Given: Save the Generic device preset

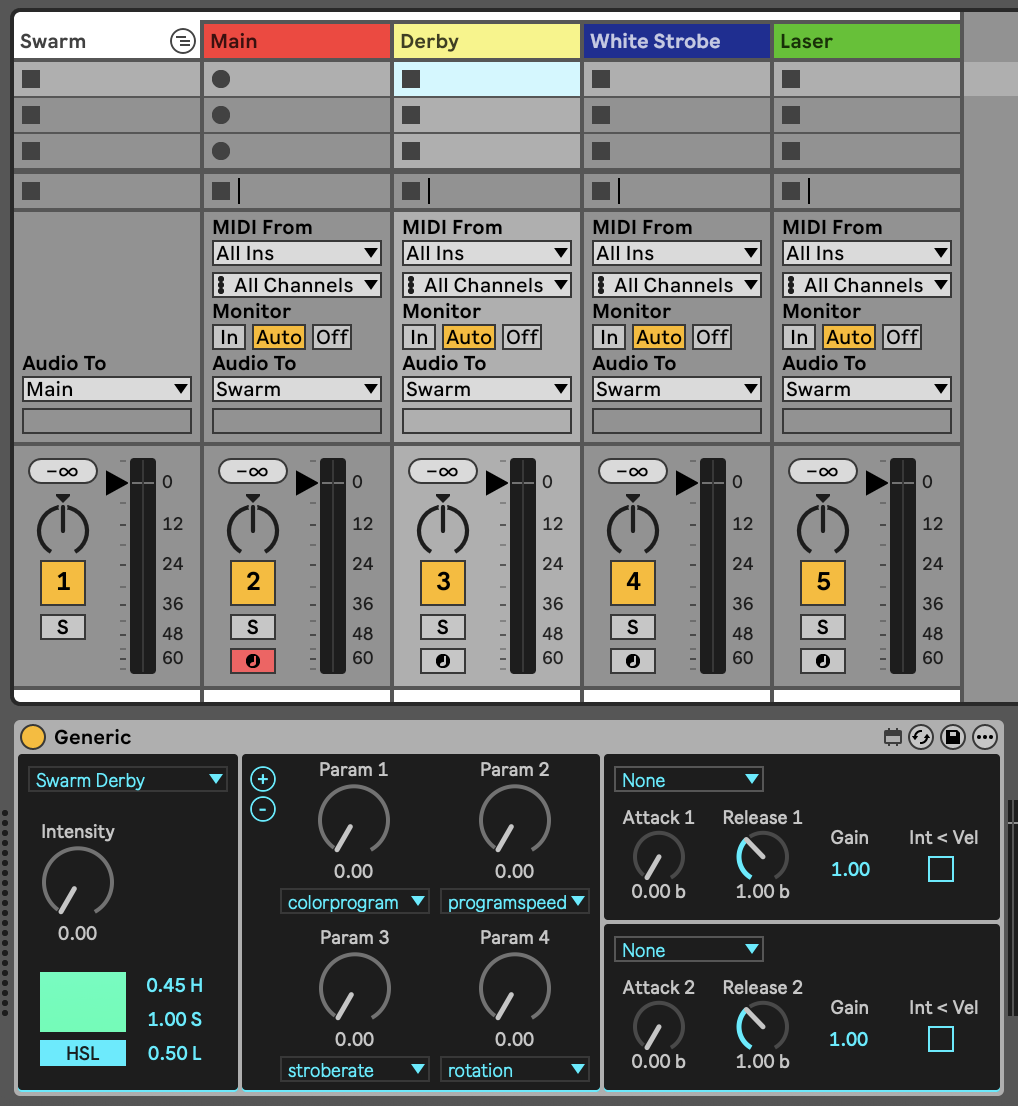Looking at the screenshot, I should pyautogui.click(x=953, y=738).
